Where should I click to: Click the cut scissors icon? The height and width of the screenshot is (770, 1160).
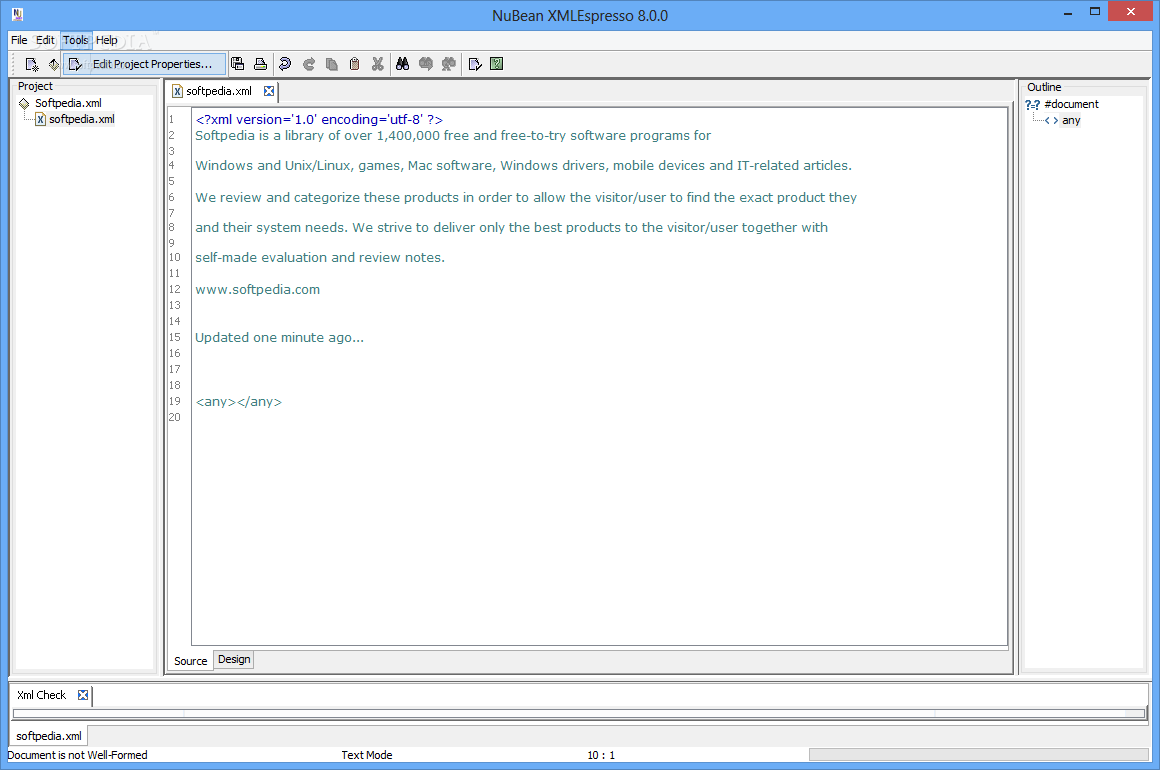(377, 64)
